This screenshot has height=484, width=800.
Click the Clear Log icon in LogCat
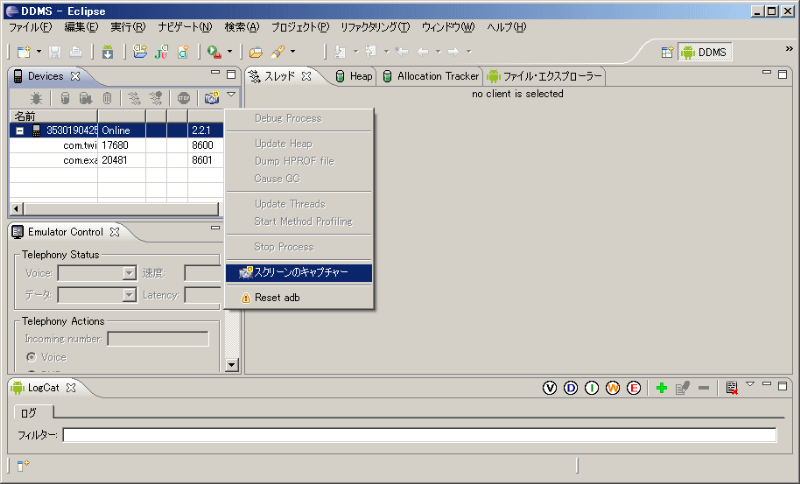click(732, 388)
